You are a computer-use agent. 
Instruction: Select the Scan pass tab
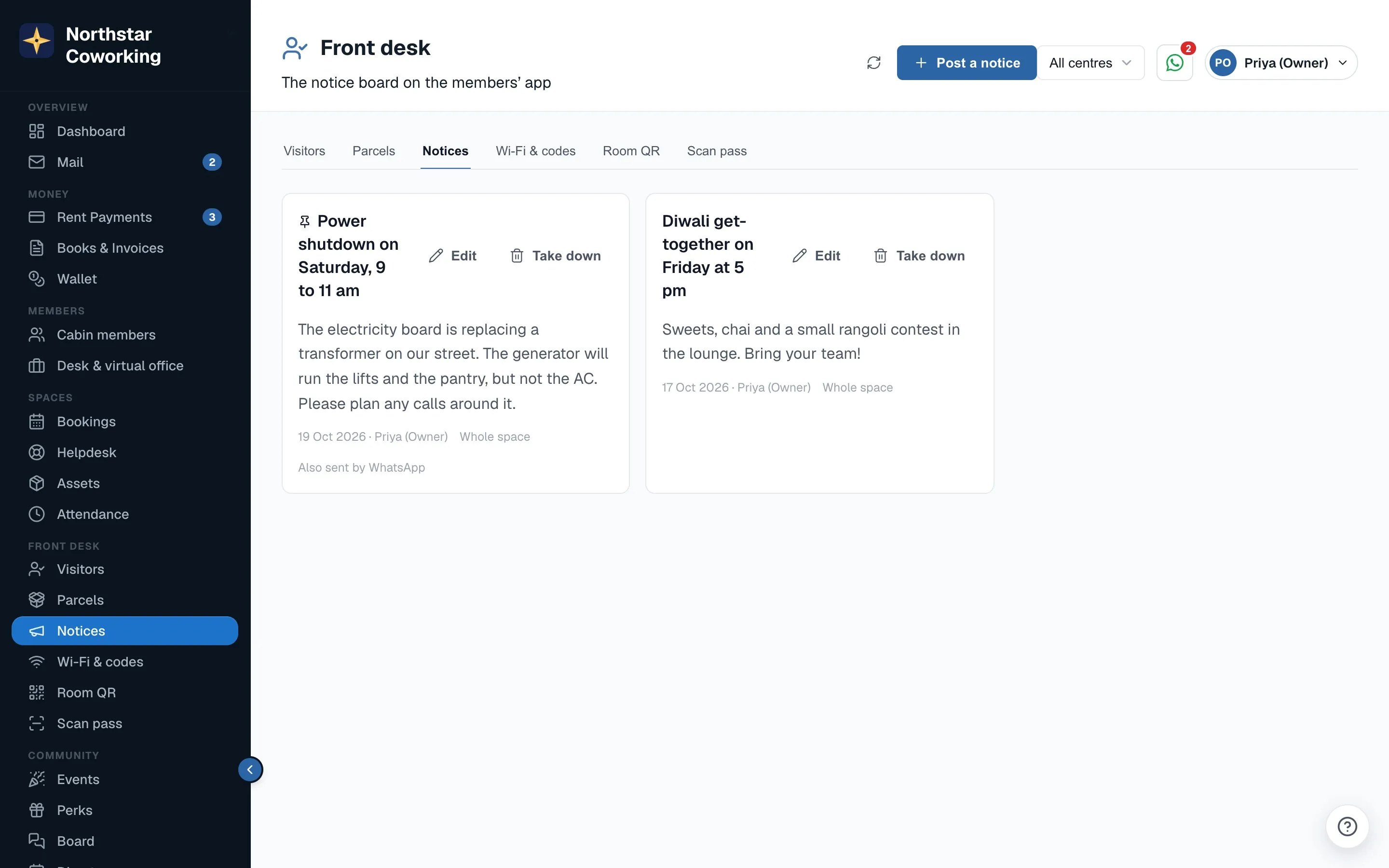[717, 151]
